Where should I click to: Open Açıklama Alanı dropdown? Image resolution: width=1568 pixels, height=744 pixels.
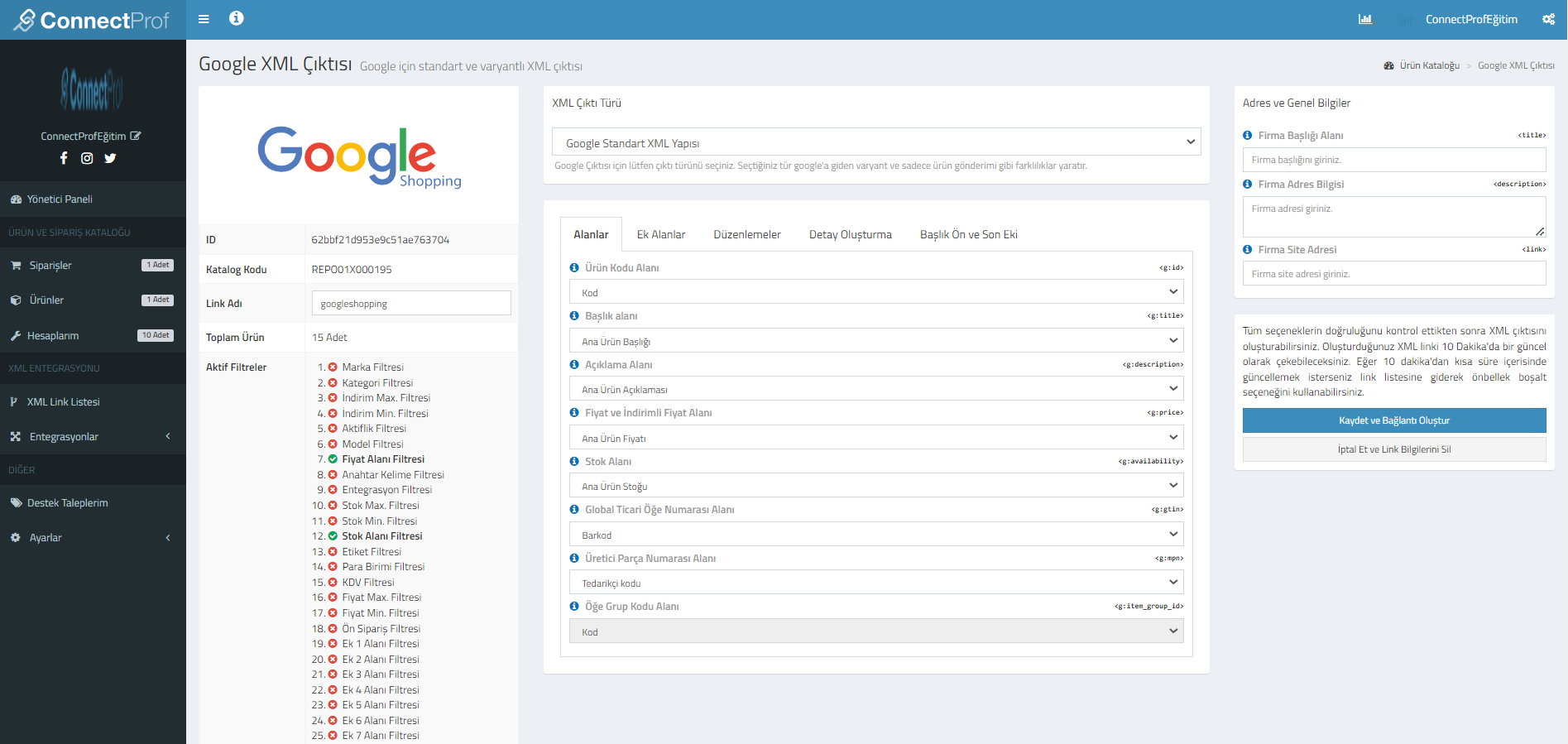coord(876,389)
